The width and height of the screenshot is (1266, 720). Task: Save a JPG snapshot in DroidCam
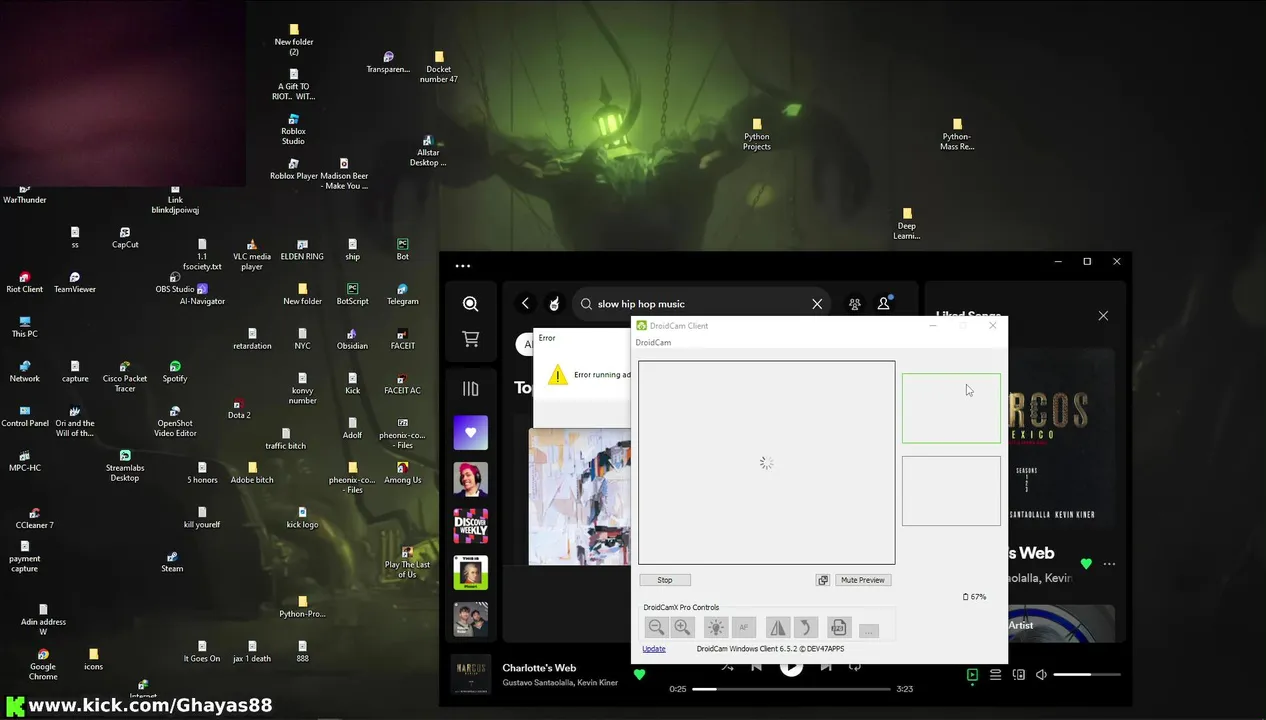click(839, 628)
